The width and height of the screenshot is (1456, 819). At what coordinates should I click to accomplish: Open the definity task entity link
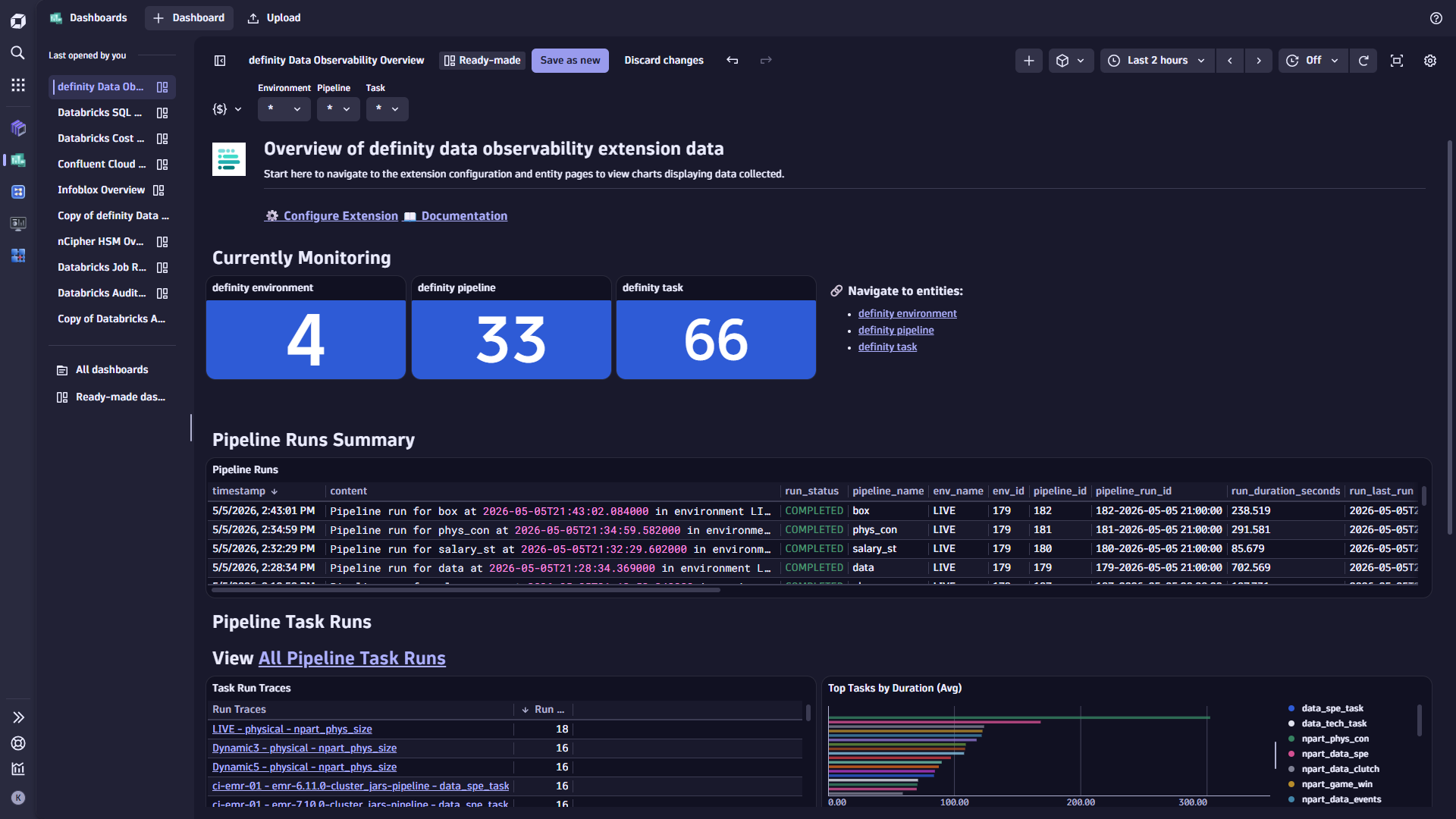point(887,347)
